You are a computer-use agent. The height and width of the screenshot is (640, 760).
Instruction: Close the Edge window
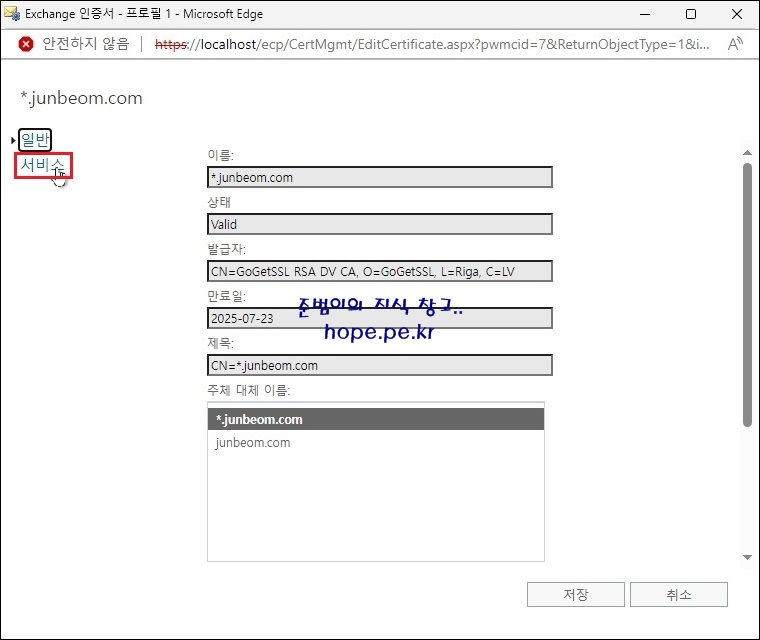[x=737, y=14]
